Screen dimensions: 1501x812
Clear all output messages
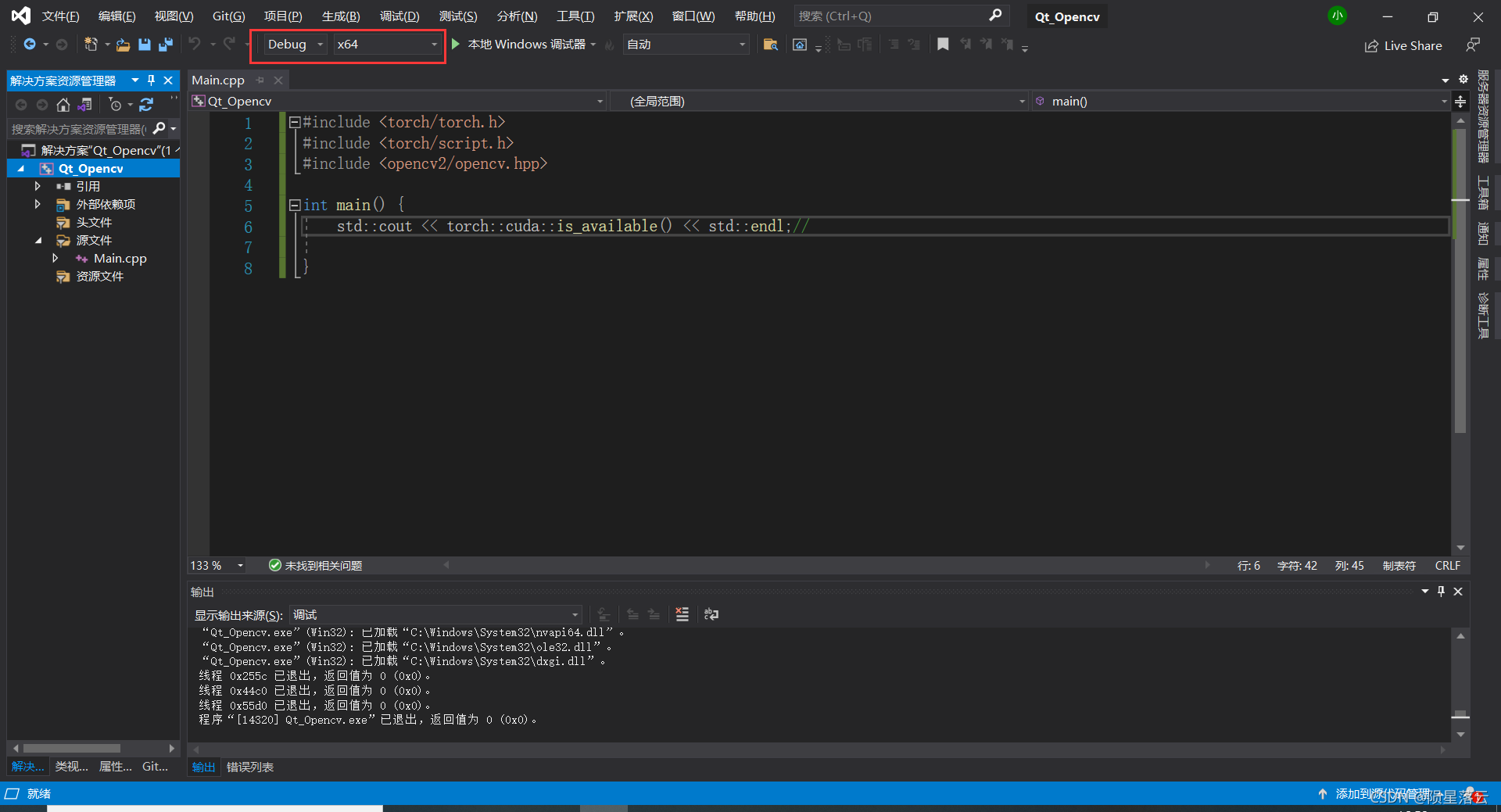682,614
